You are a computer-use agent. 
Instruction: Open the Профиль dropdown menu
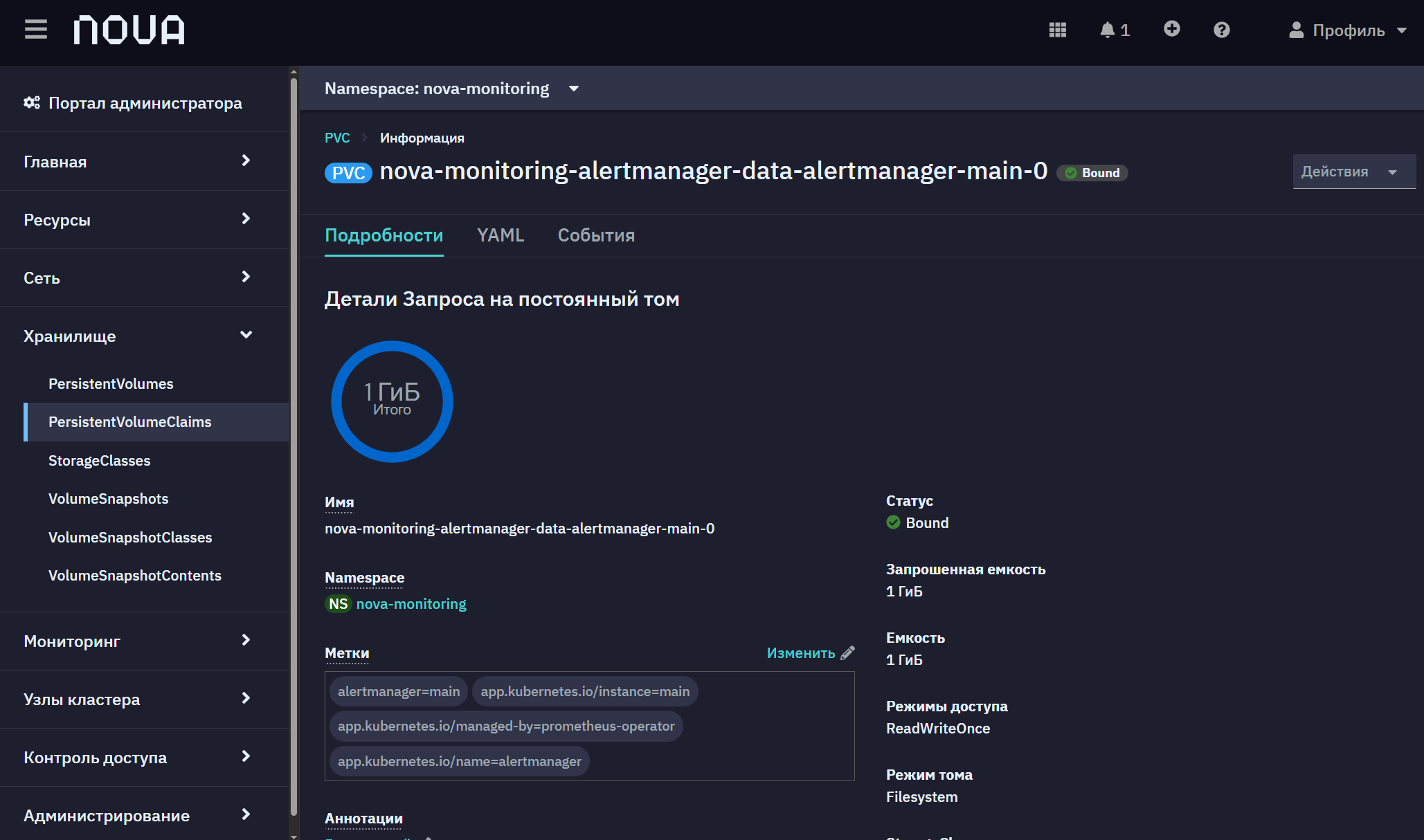1347,30
